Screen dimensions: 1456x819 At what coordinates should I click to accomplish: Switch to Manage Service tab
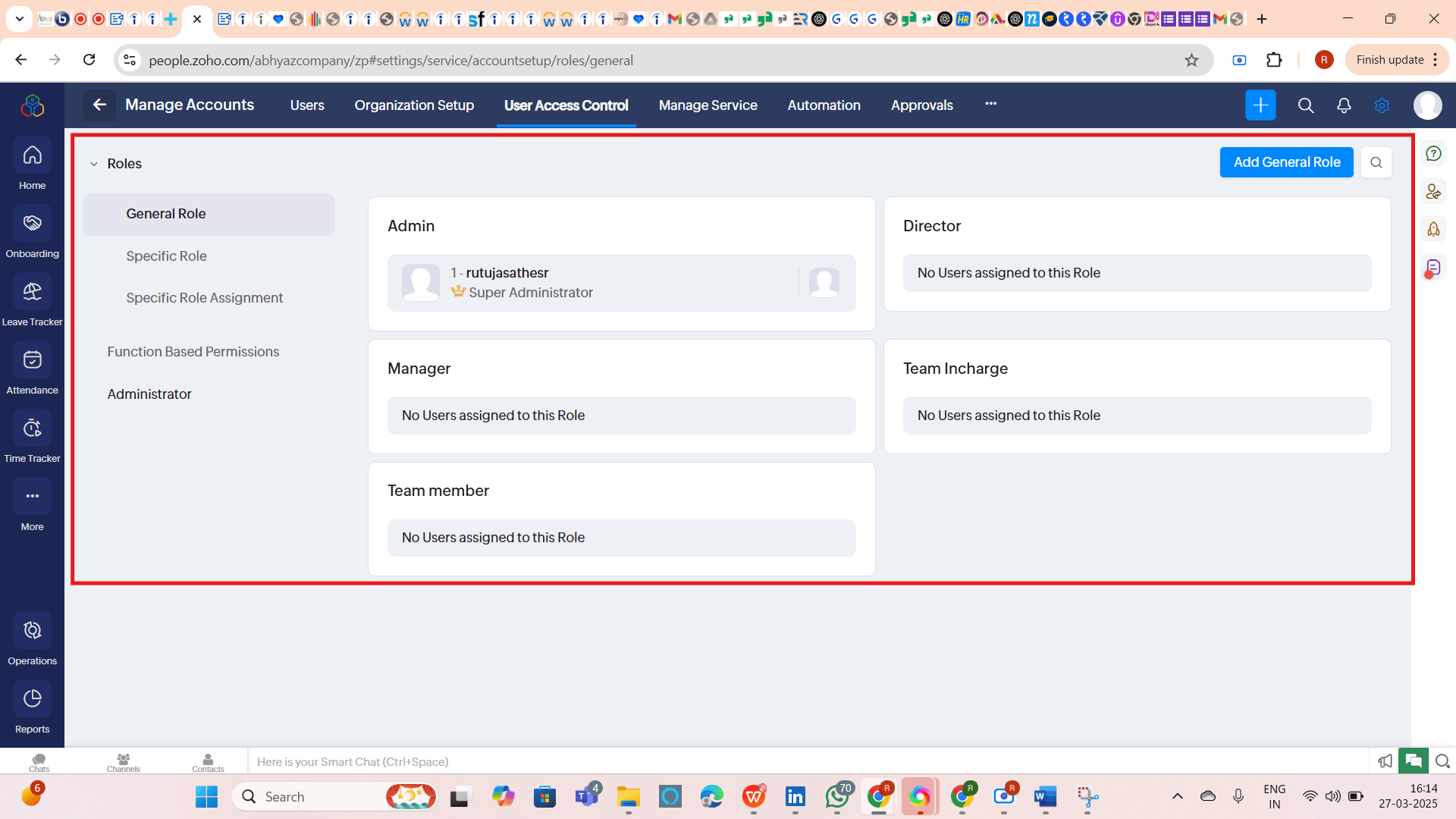(x=708, y=105)
